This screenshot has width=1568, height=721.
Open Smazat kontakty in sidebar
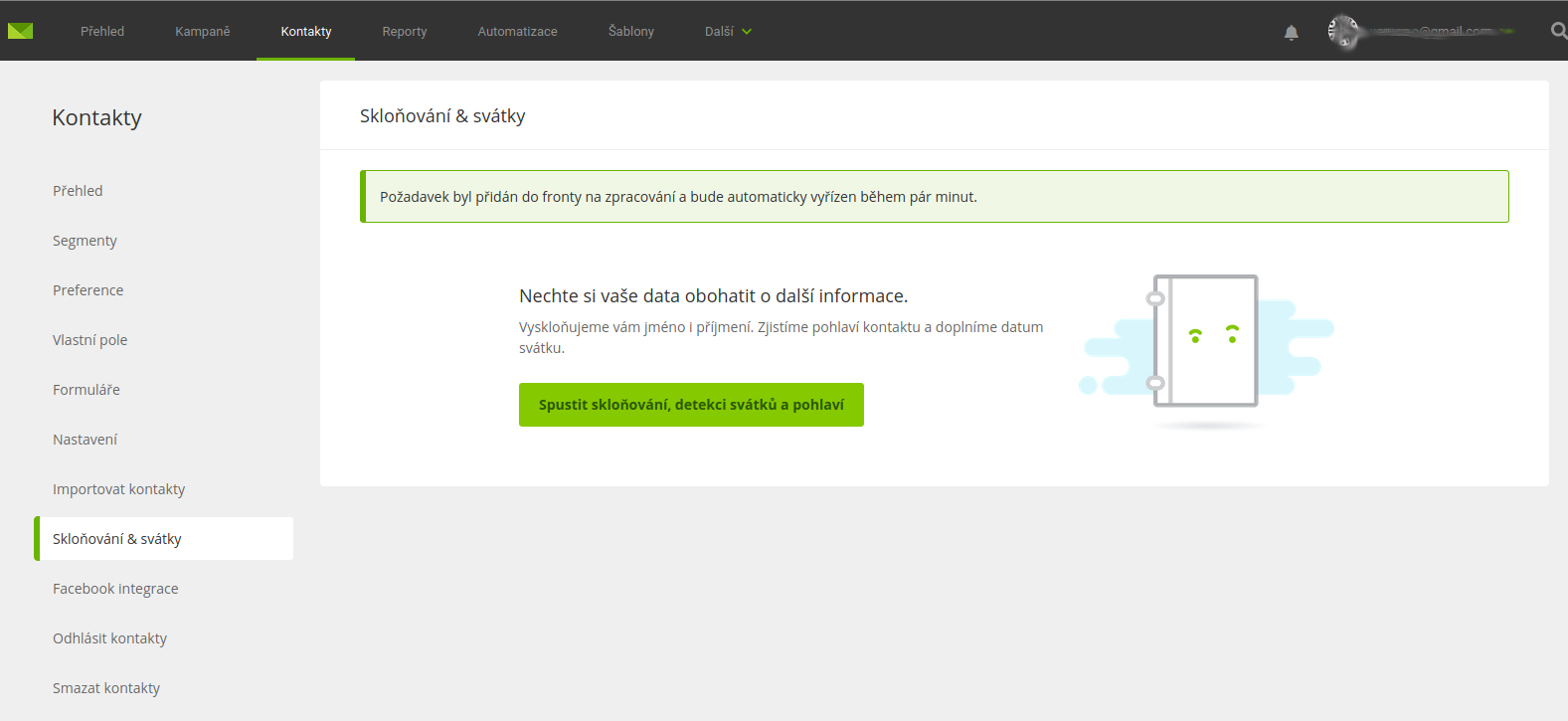tap(106, 688)
